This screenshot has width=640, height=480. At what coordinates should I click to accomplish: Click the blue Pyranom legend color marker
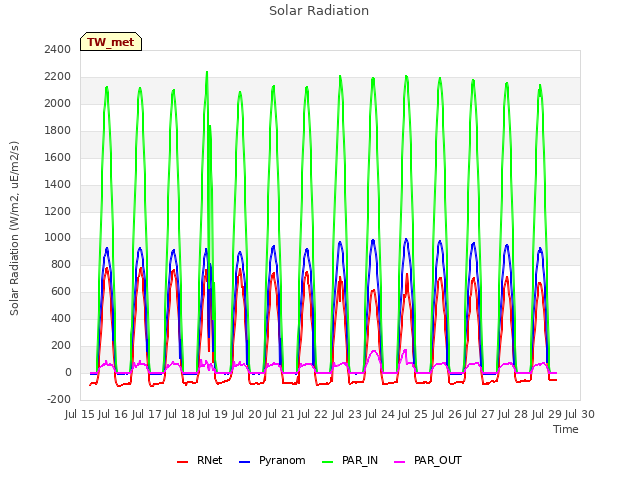point(244,462)
